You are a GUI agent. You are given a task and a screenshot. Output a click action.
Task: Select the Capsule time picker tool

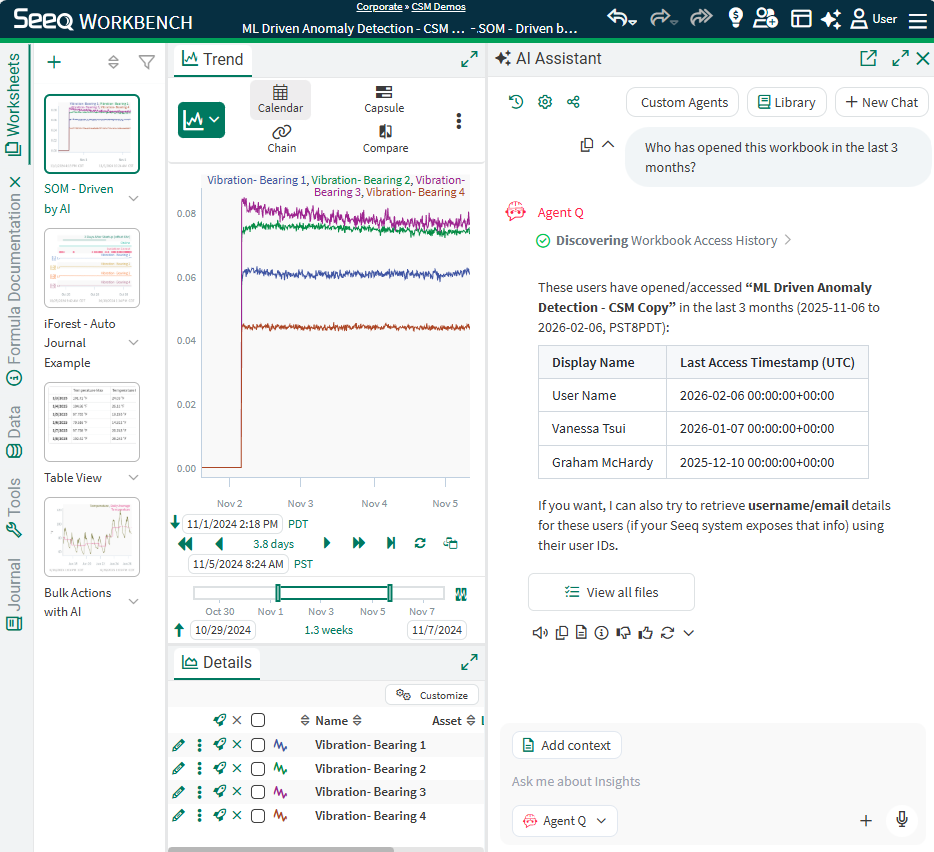point(384,99)
